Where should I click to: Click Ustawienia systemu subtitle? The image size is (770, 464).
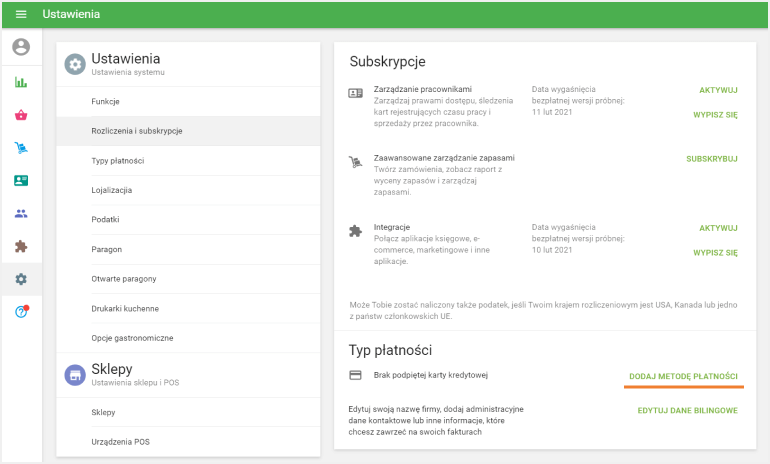click(128, 72)
